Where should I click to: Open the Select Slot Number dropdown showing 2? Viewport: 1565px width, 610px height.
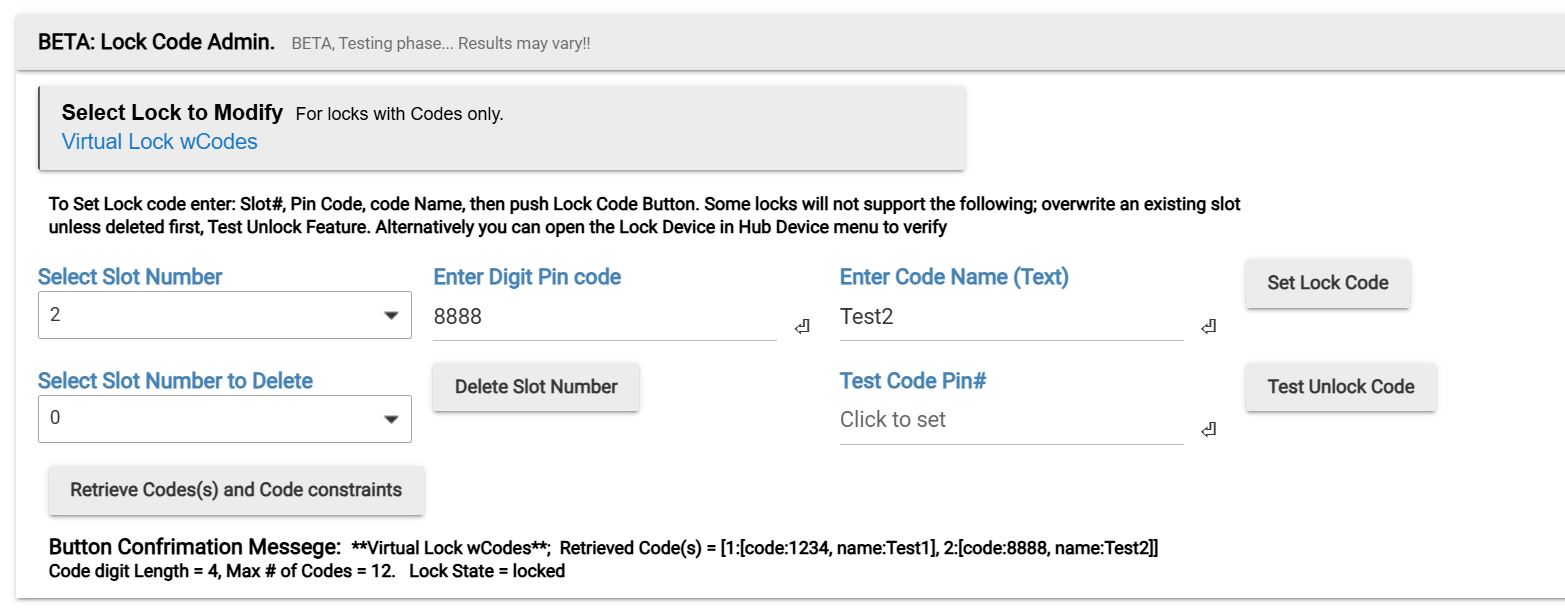pyautogui.click(x=224, y=315)
